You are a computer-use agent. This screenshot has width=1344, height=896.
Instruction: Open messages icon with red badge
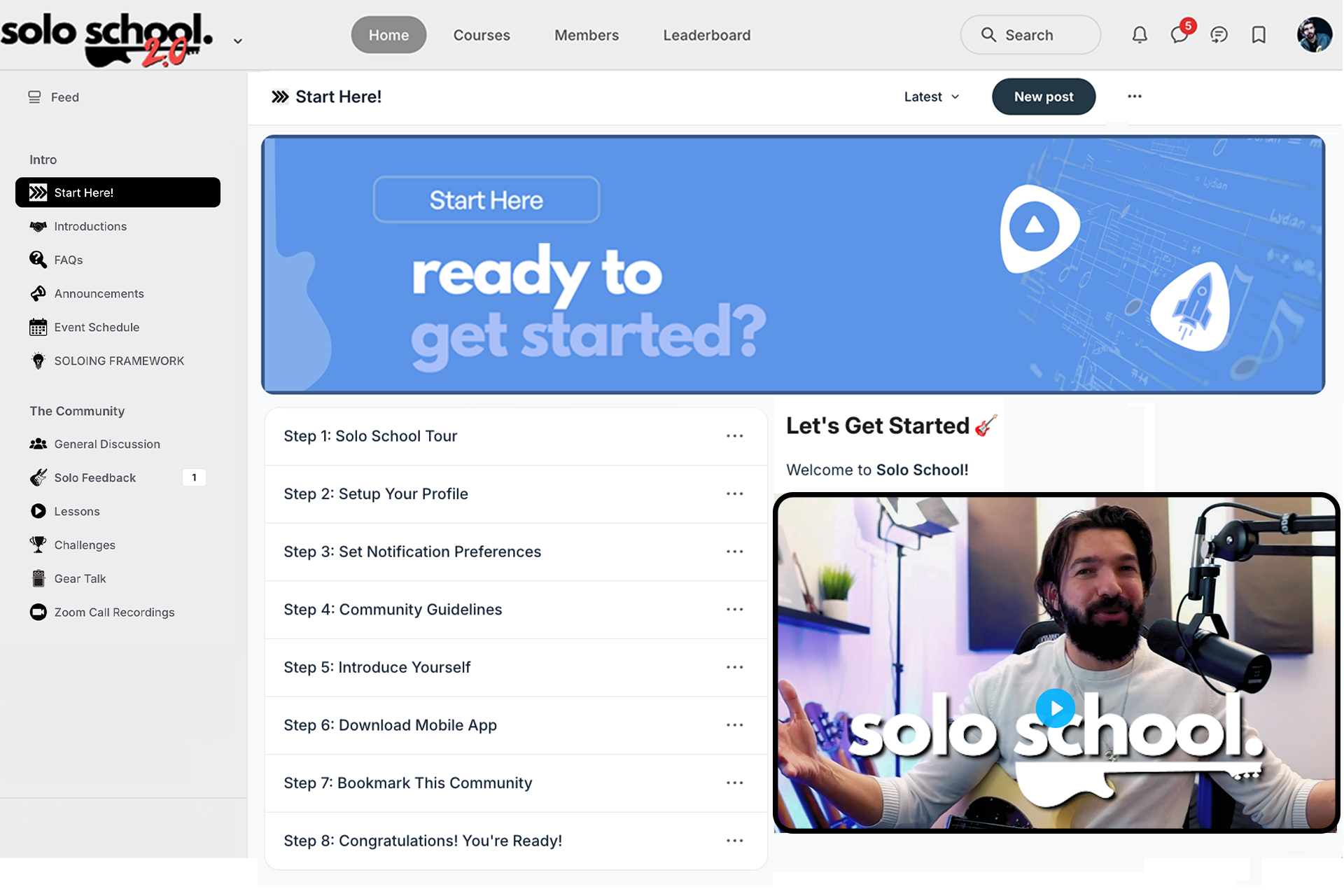coord(1180,34)
